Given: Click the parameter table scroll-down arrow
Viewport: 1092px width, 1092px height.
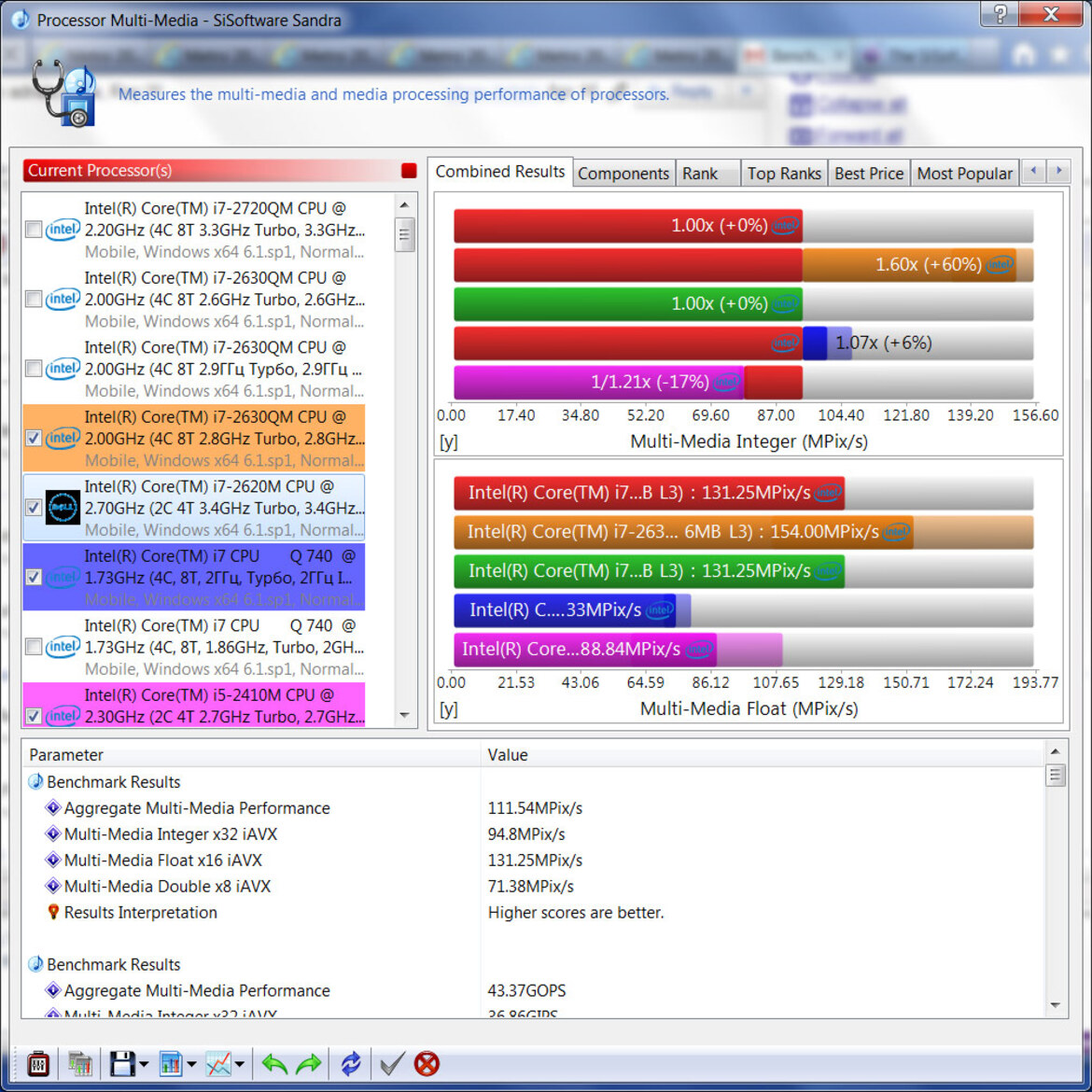Looking at the screenshot, I should pos(1055,1005).
